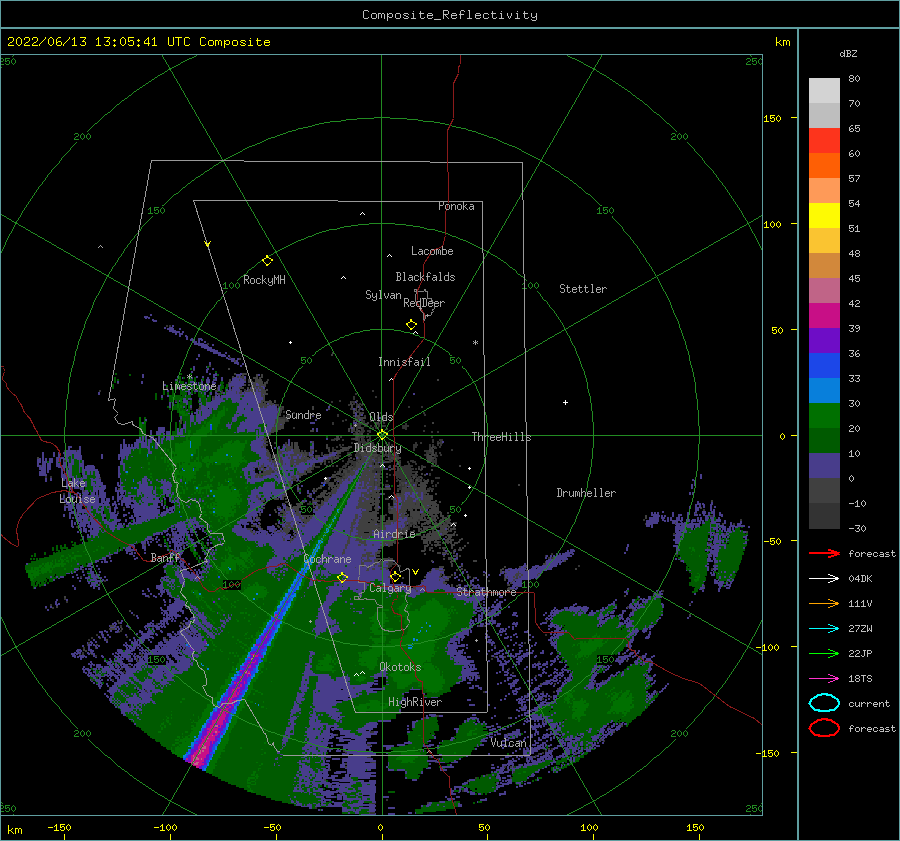Pick the slate purple 0-10 dBZ swatch
Image resolution: width=900 pixels, height=841 pixels.
824,466
